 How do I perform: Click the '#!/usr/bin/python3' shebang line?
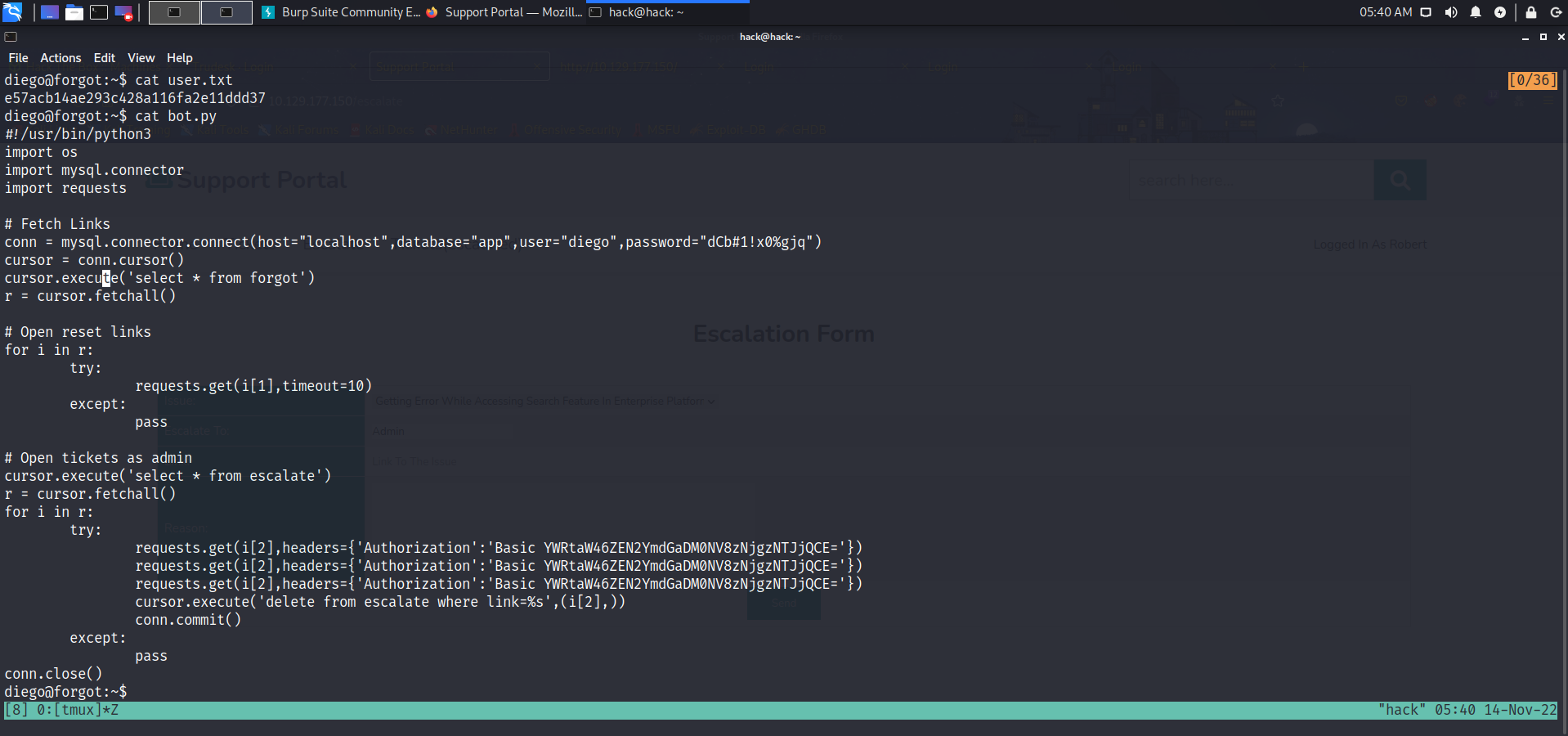(x=78, y=134)
